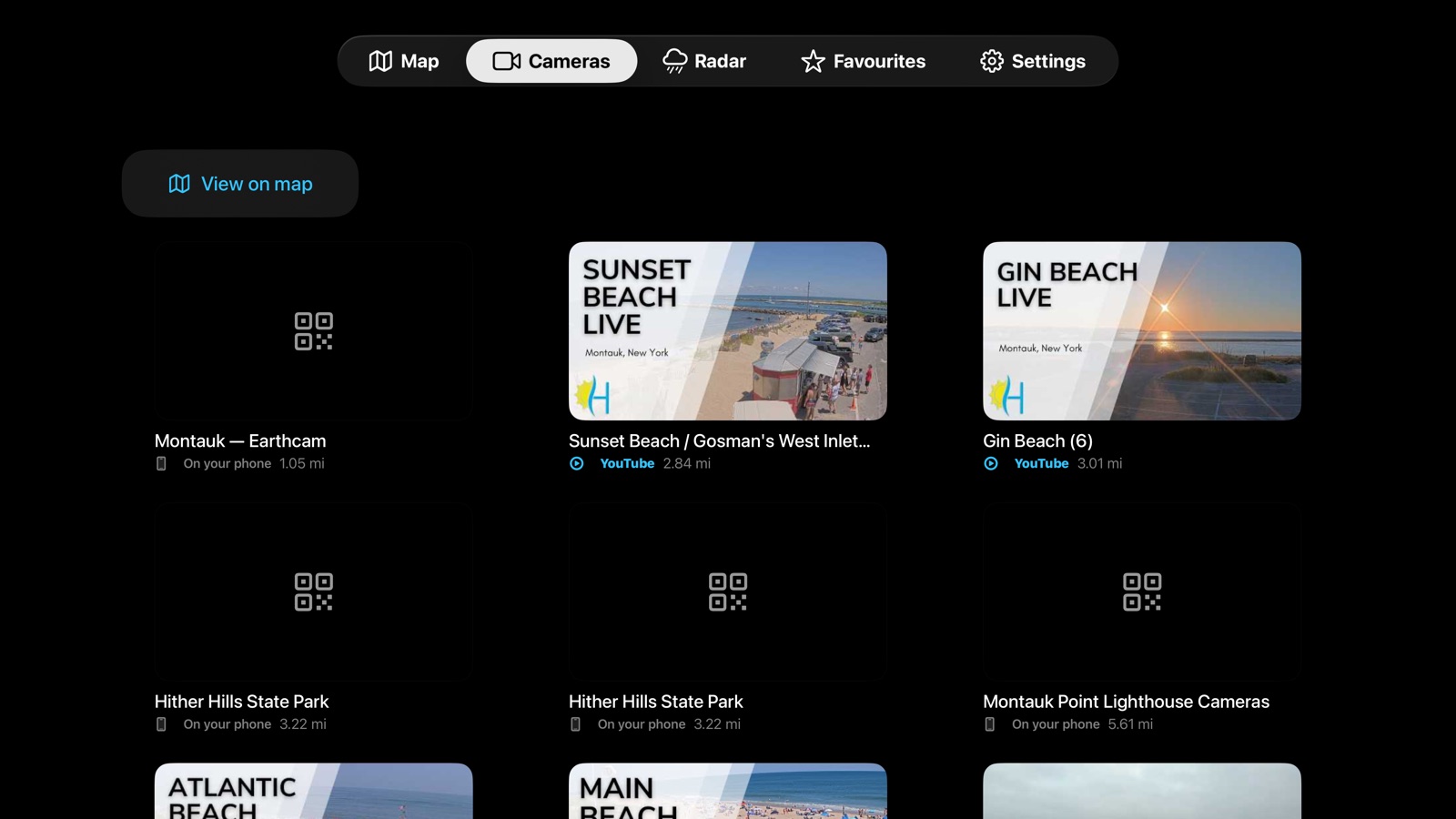Go to the Settings tab
Viewport: 1456px width, 819px height.
[1033, 61]
